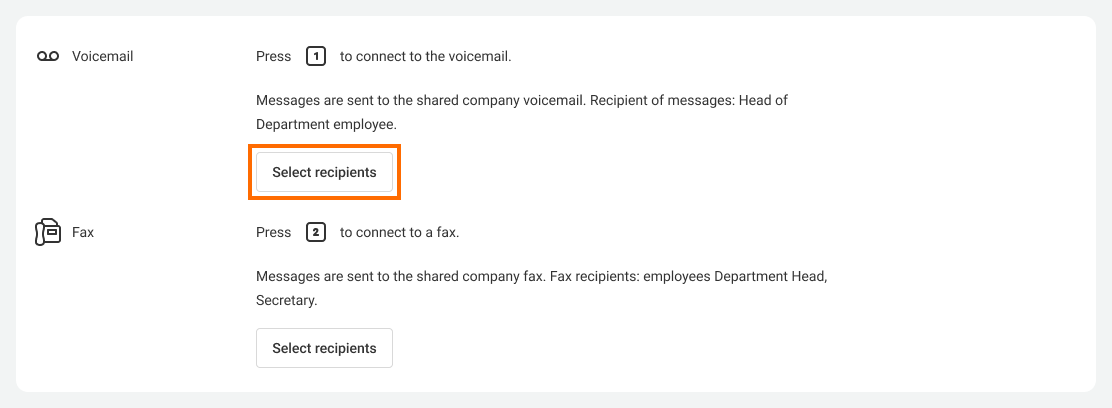Image resolution: width=1112 pixels, height=408 pixels.
Task: Click the number 1 key icon
Action: click(316, 57)
